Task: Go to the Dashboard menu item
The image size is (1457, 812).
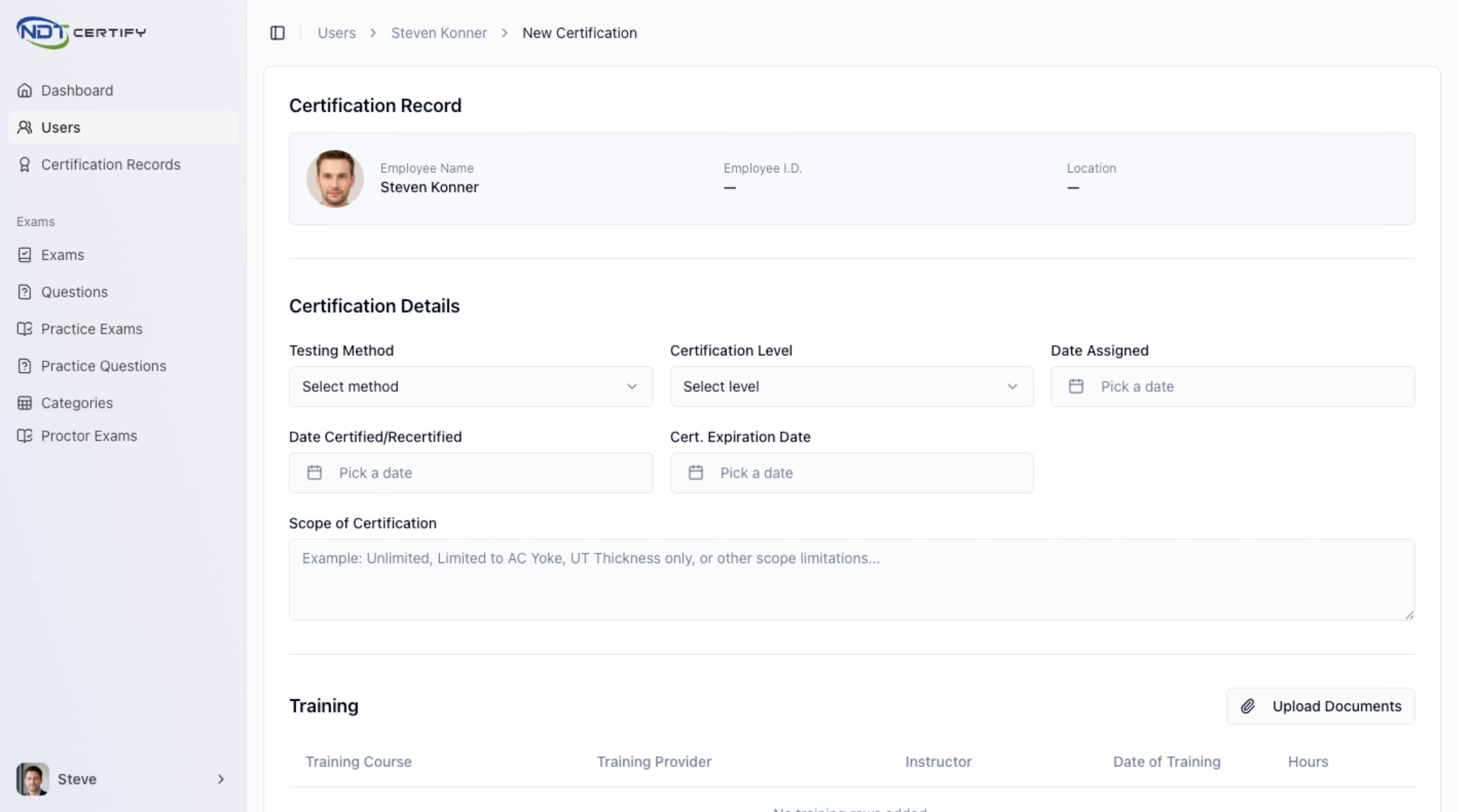Action: pyautogui.click(x=123, y=90)
